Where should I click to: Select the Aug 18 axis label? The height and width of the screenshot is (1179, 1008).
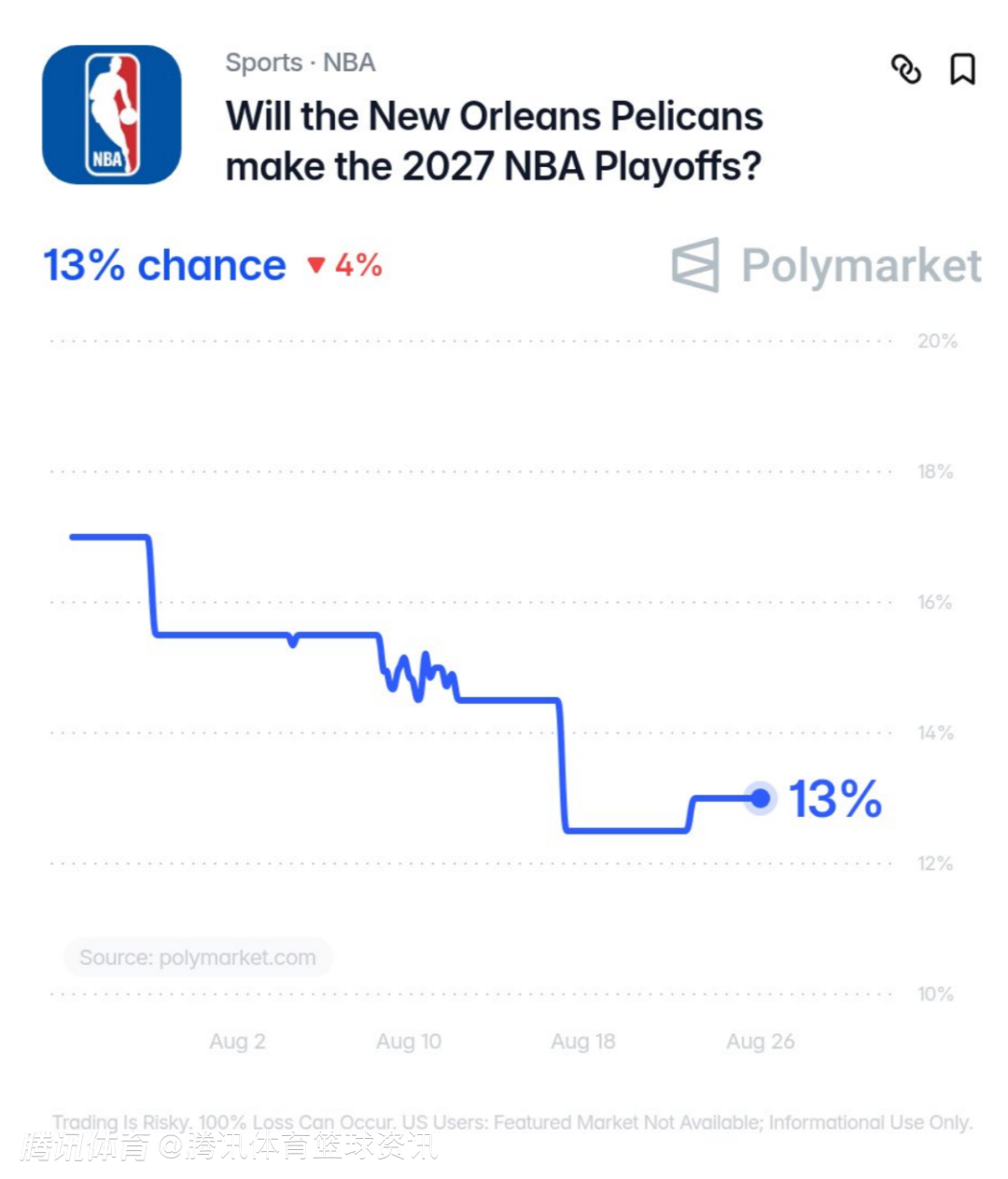click(x=583, y=1041)
